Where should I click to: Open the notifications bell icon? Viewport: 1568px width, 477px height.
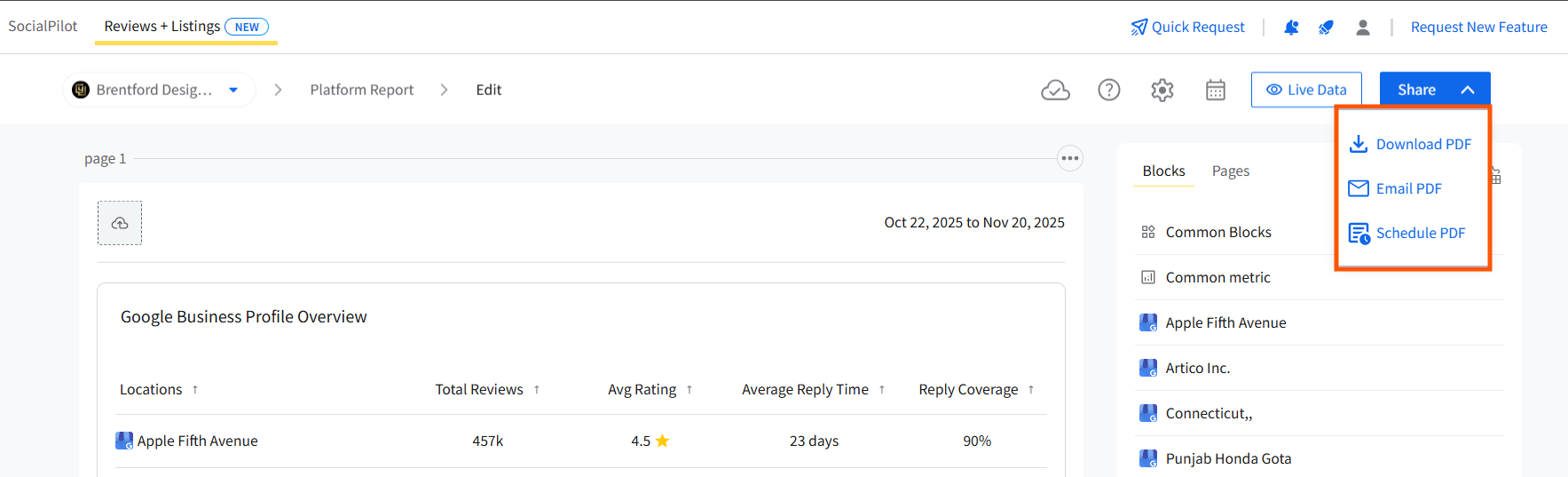click(1291, 28)
